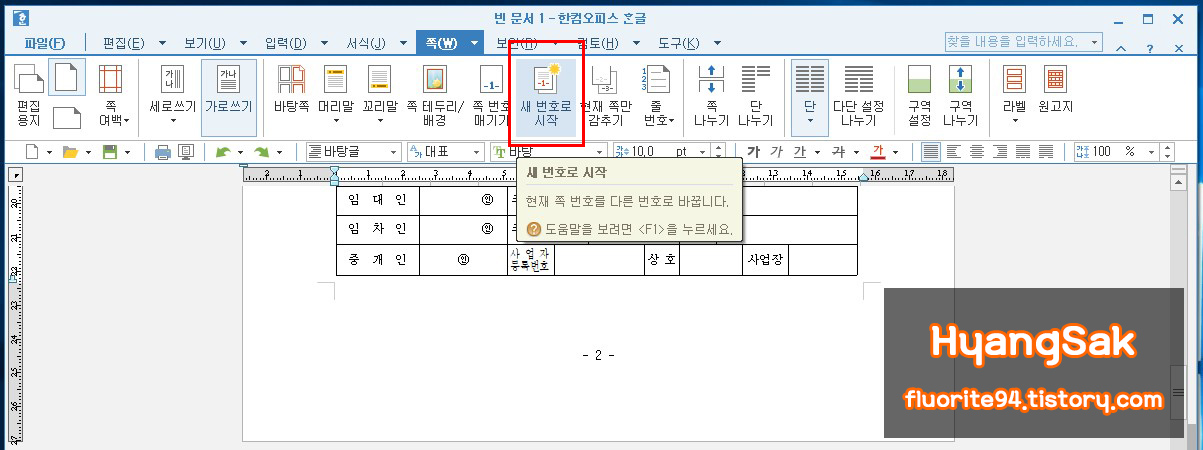Apply the red font color 가
Viewport: 1203px width, 450px height.
coord(878,152)
